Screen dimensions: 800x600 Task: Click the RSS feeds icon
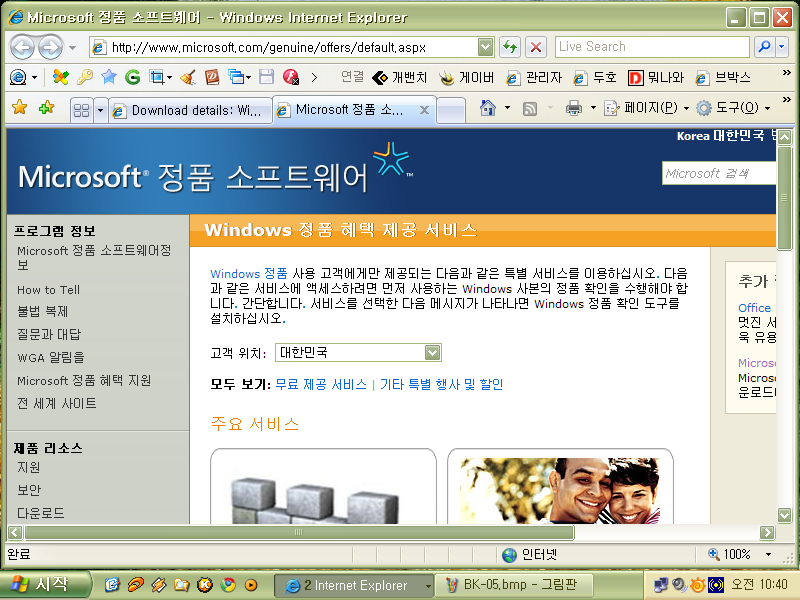click(x=530, y=108)
